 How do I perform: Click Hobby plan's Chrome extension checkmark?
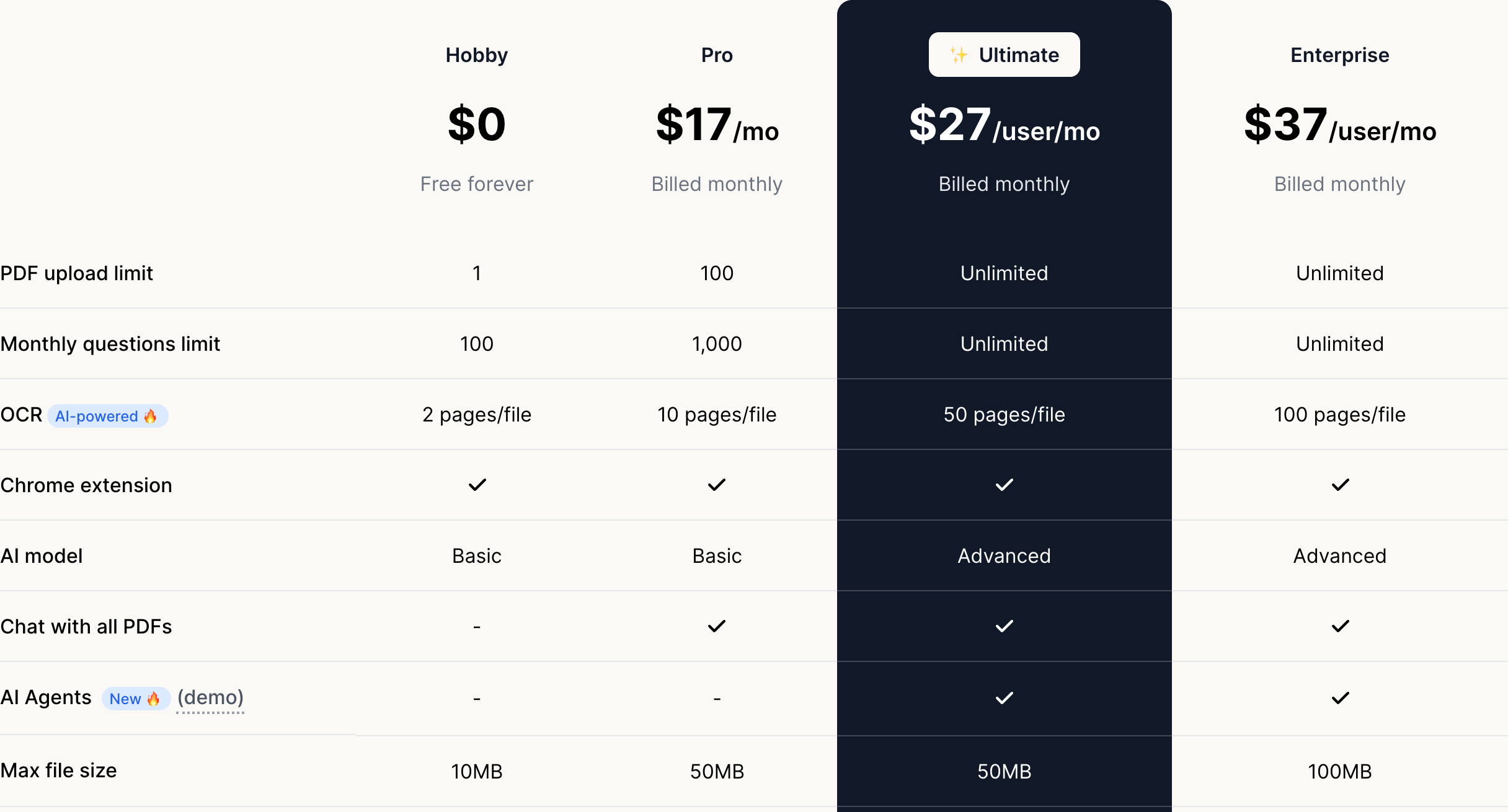pos(477,485)
